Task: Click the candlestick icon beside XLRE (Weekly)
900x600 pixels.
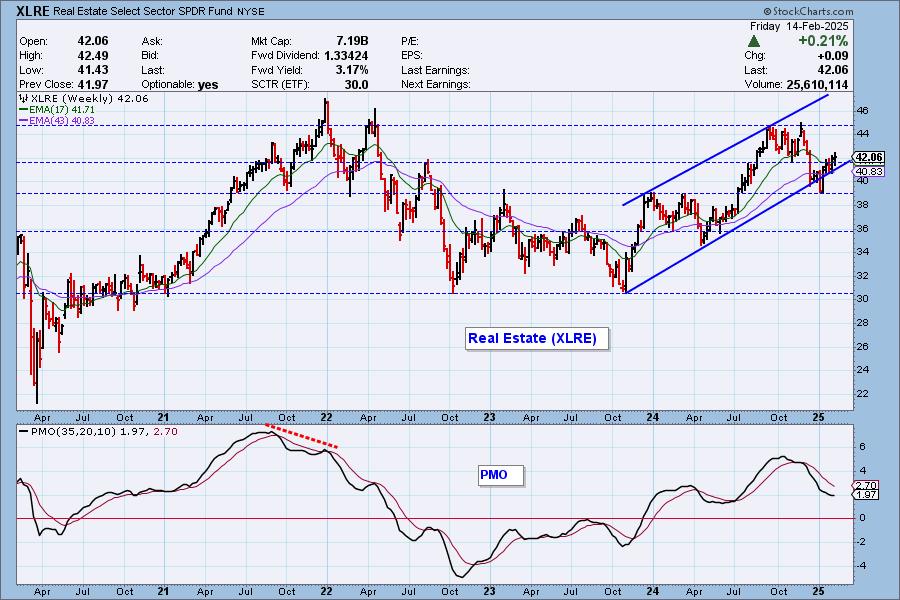Action: (x=24, y=98)
